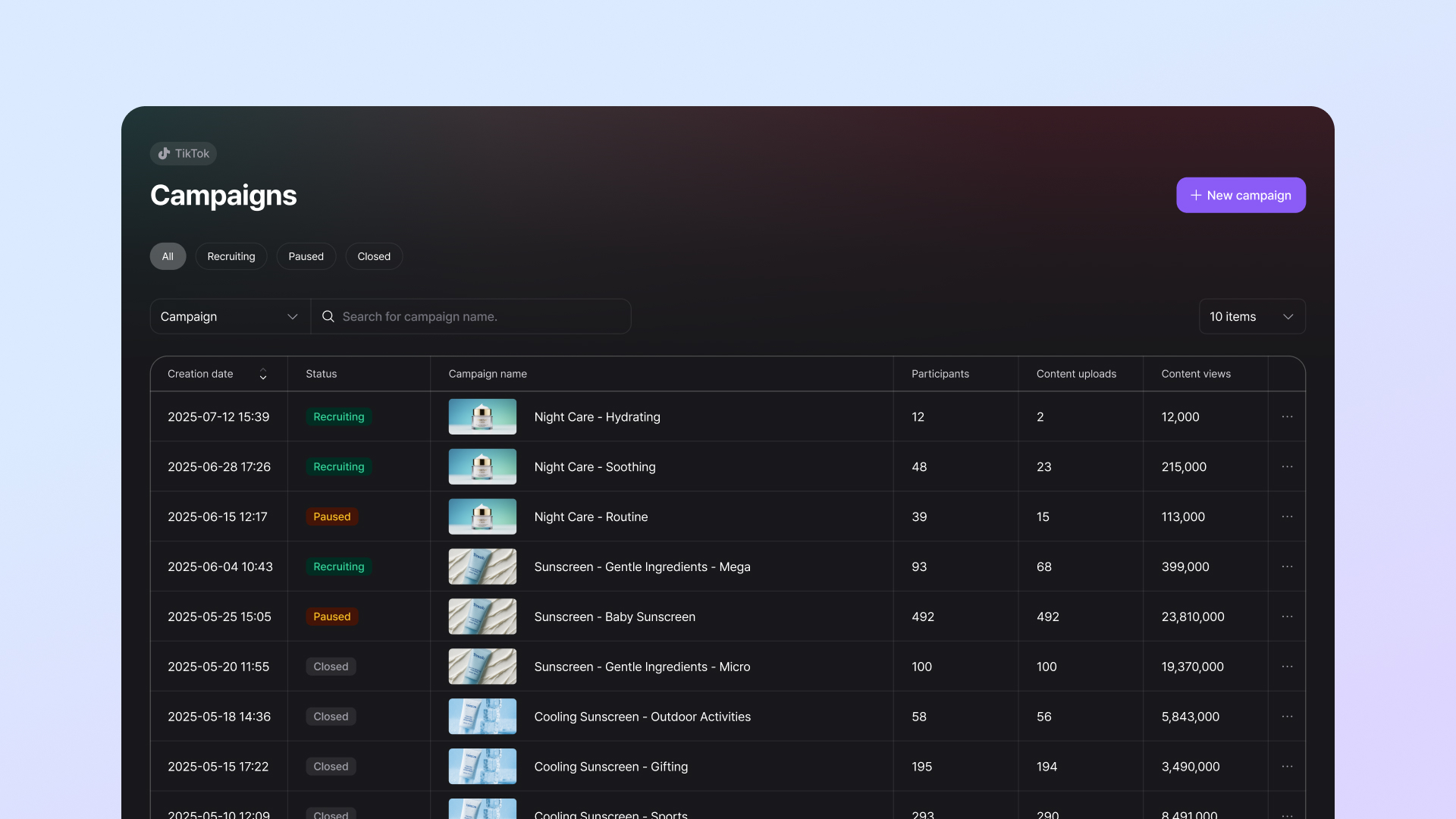Viewport: 1456px width, 819px height.
Task: Click the Content views column header
Action: (x=1196, y=374)
